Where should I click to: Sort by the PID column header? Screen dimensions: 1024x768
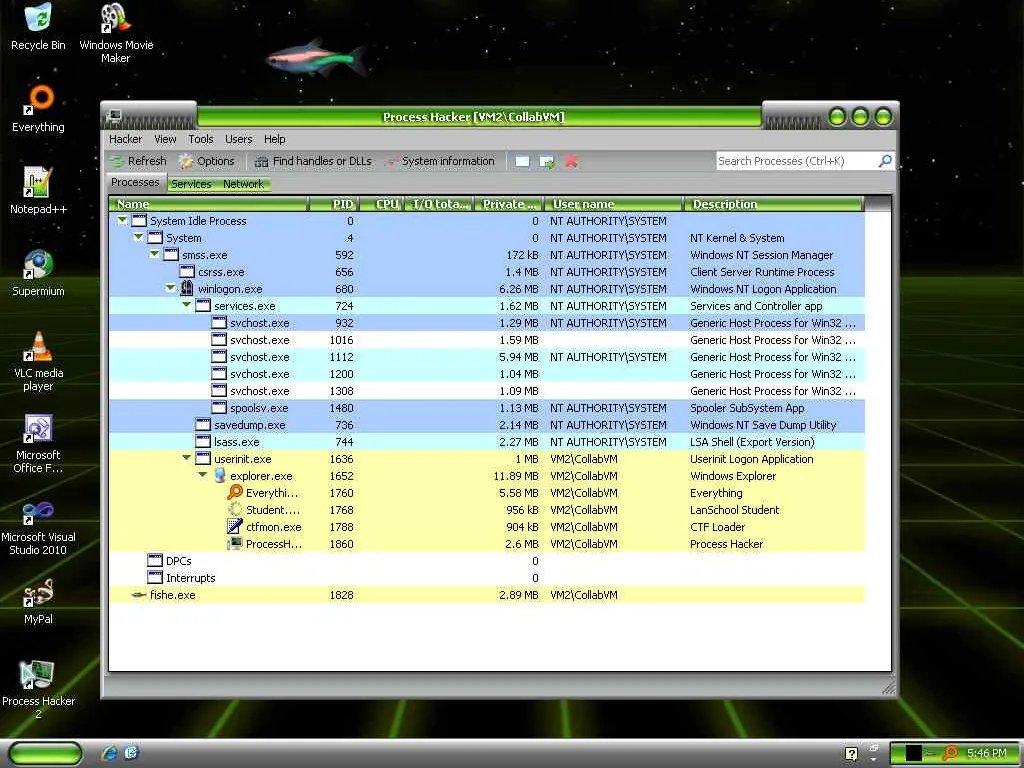(x=333, y=204)
